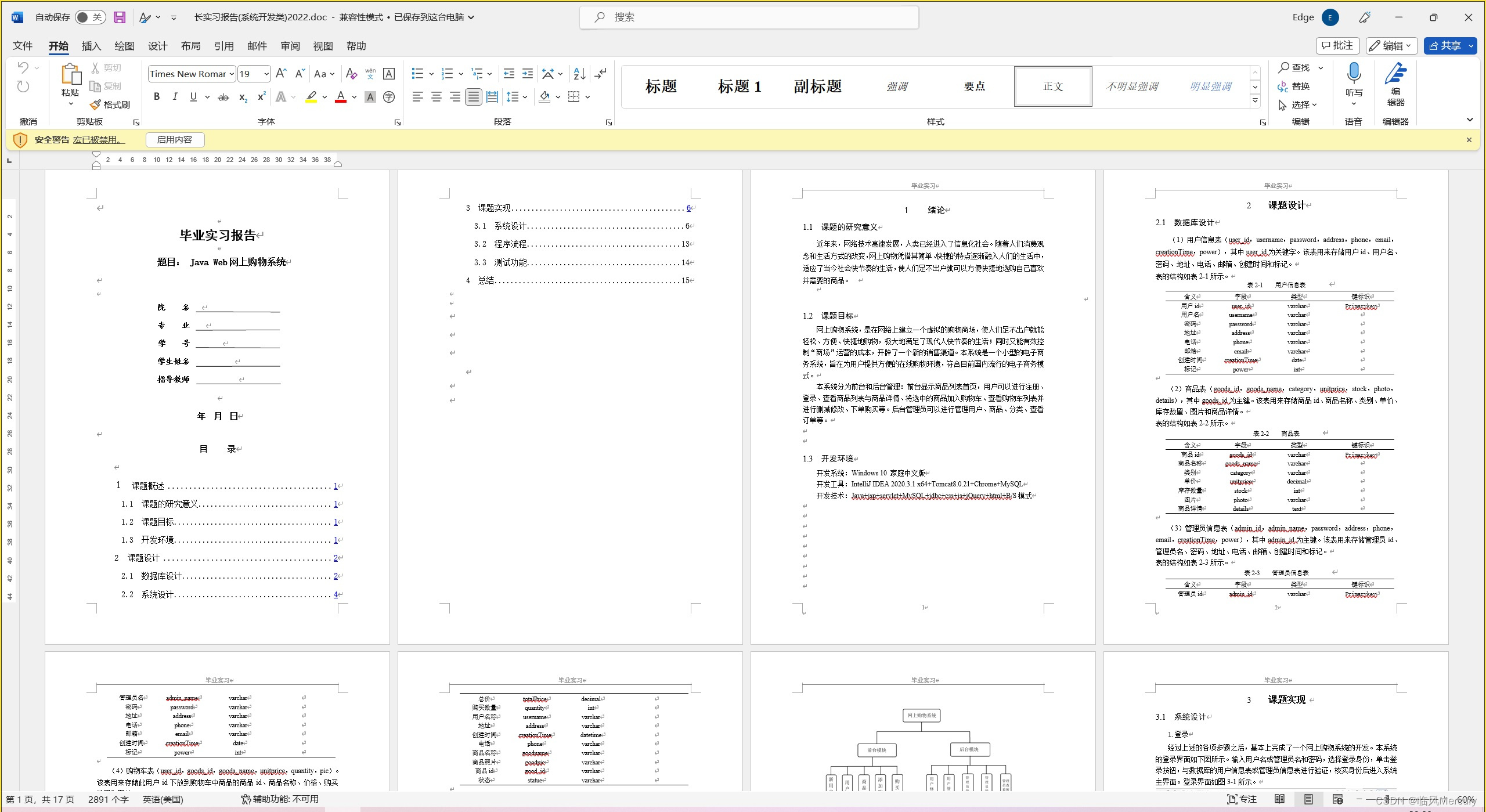Open the Select 选择 dropdown
1486x812 pixels.
(x=1297, y=105)
